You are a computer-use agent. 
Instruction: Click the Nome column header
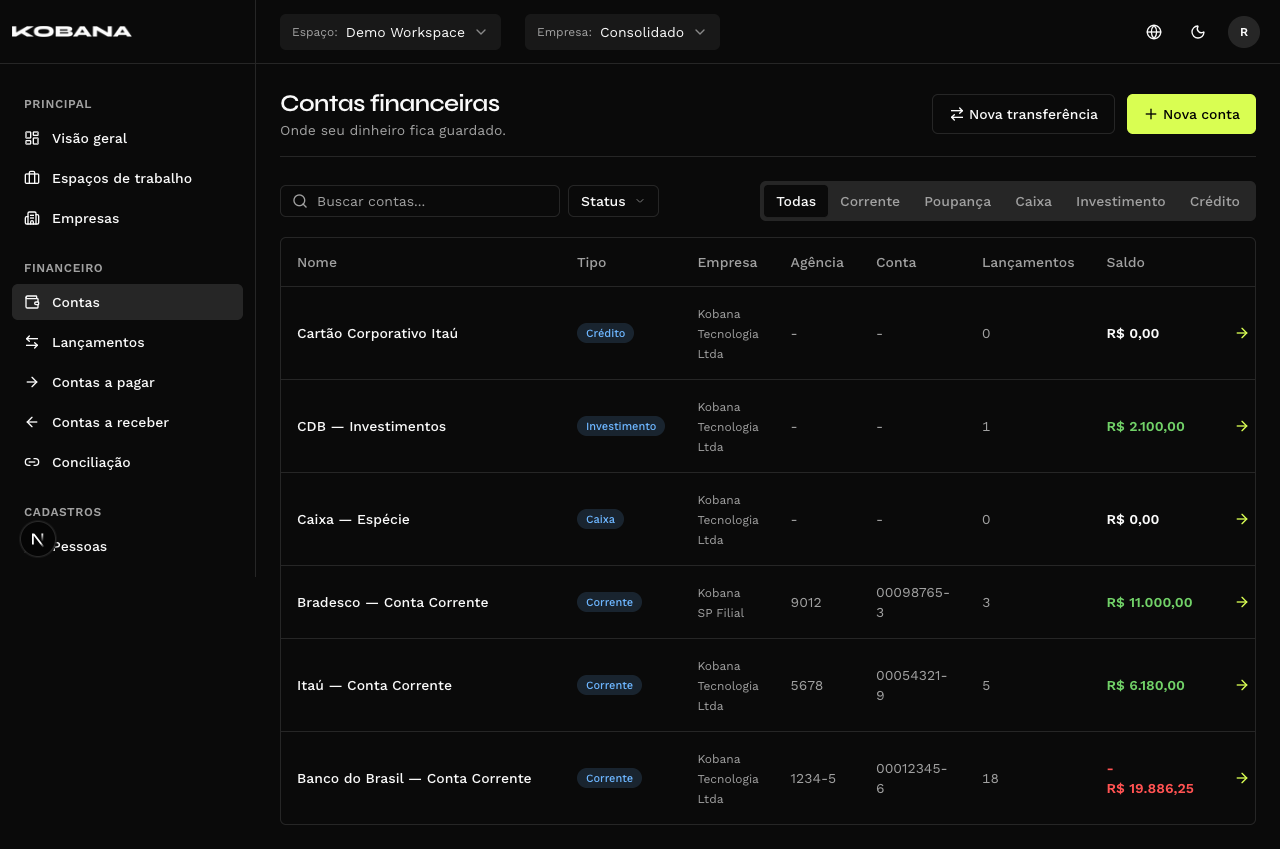[x=317, y=262]
